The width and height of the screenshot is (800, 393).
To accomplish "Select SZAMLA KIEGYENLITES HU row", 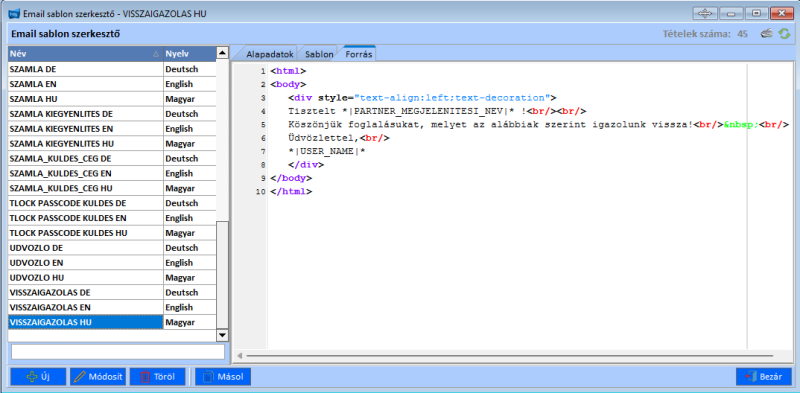I will (x=112, y=143).
